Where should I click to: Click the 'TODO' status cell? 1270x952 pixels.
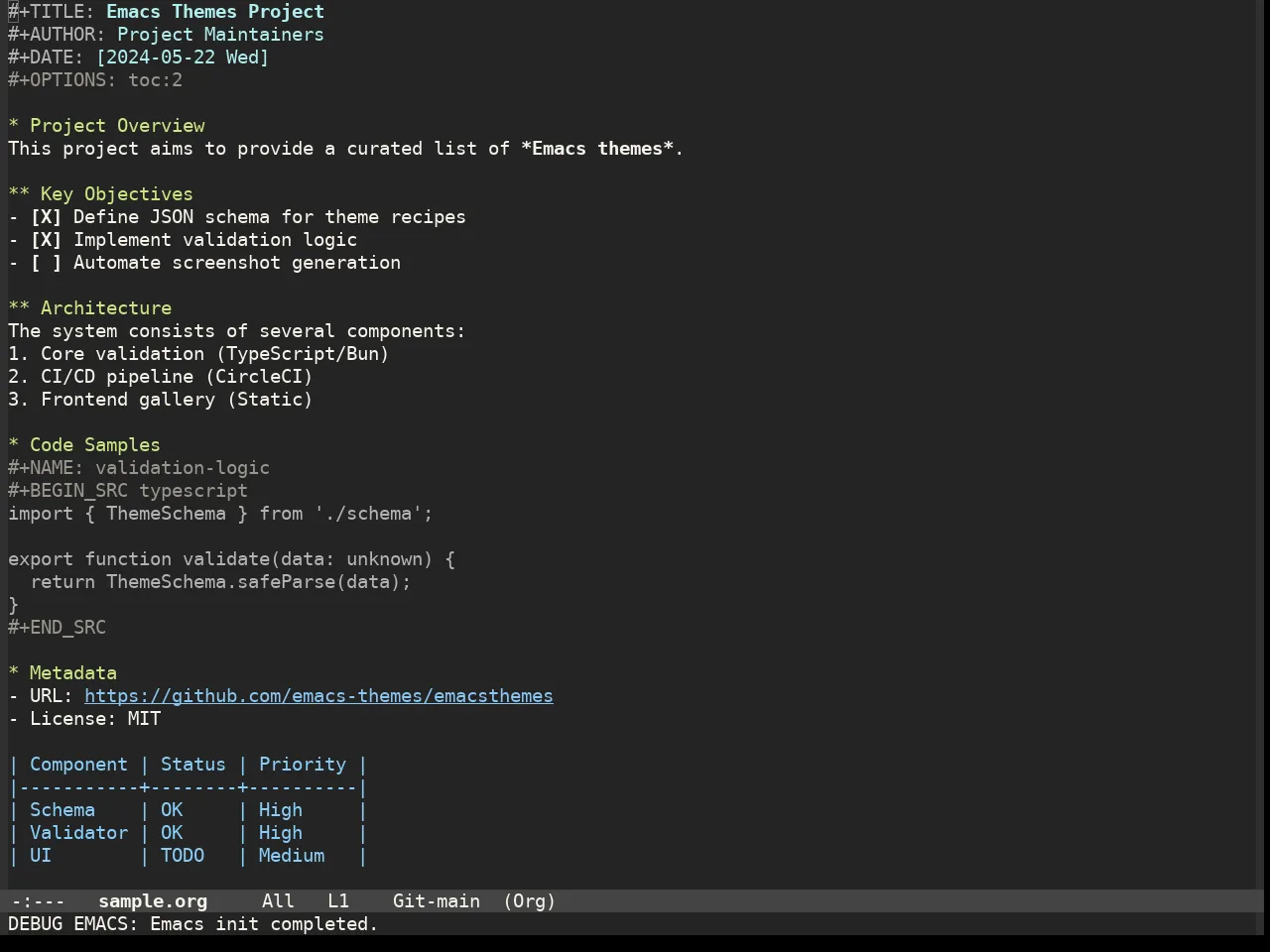click(x=183, y=856)
